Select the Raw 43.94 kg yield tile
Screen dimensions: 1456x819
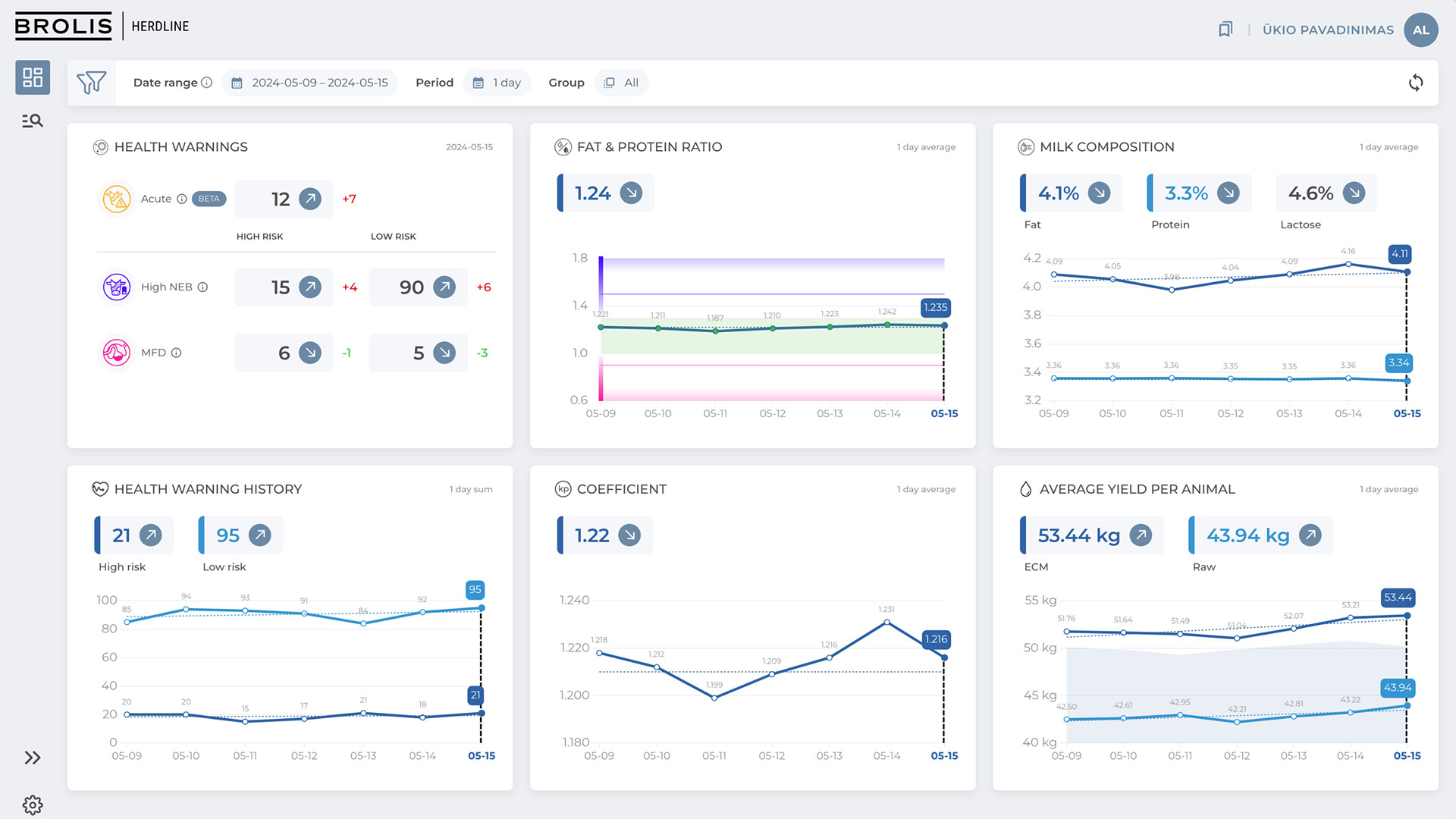[1259, 535]
